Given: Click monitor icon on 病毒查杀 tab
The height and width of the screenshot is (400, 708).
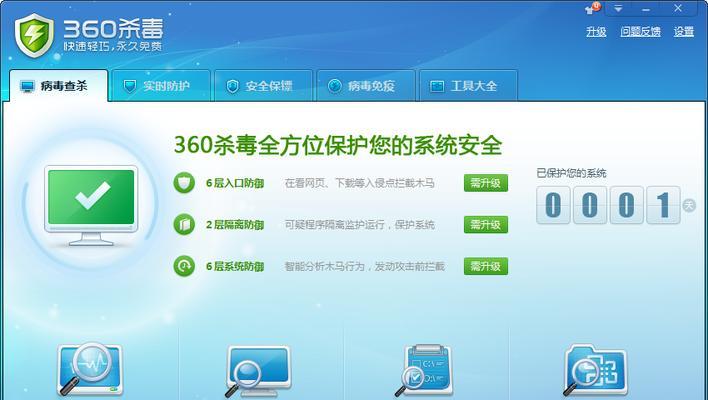Looking at the screenshot, I should point(28,86).
